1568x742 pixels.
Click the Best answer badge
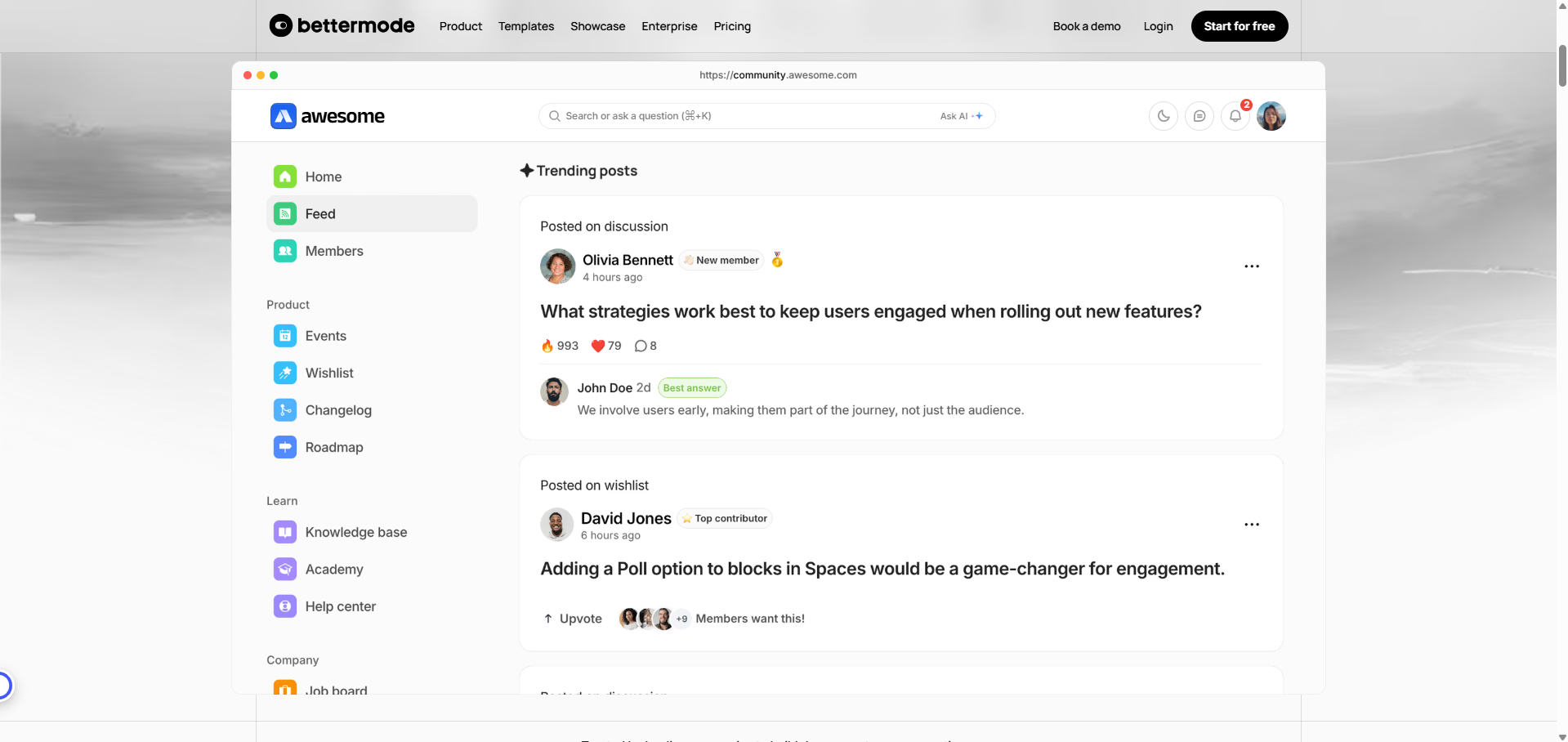coord(692,388)
